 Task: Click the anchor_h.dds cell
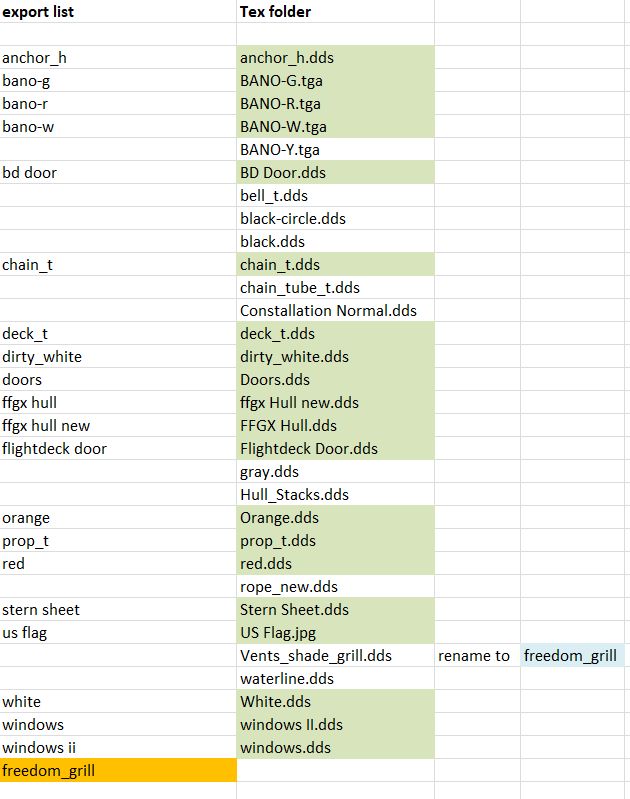click(335, 58)
